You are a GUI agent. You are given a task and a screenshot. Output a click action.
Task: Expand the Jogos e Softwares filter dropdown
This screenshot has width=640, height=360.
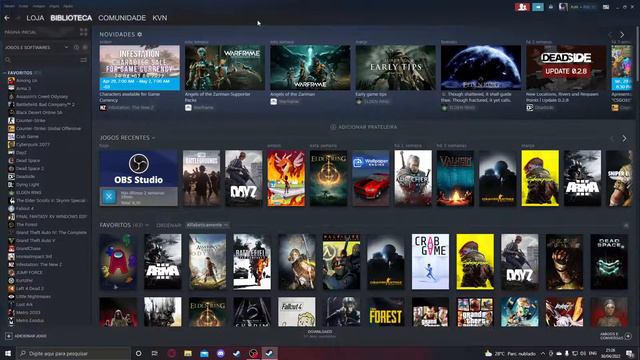(66, 47)
